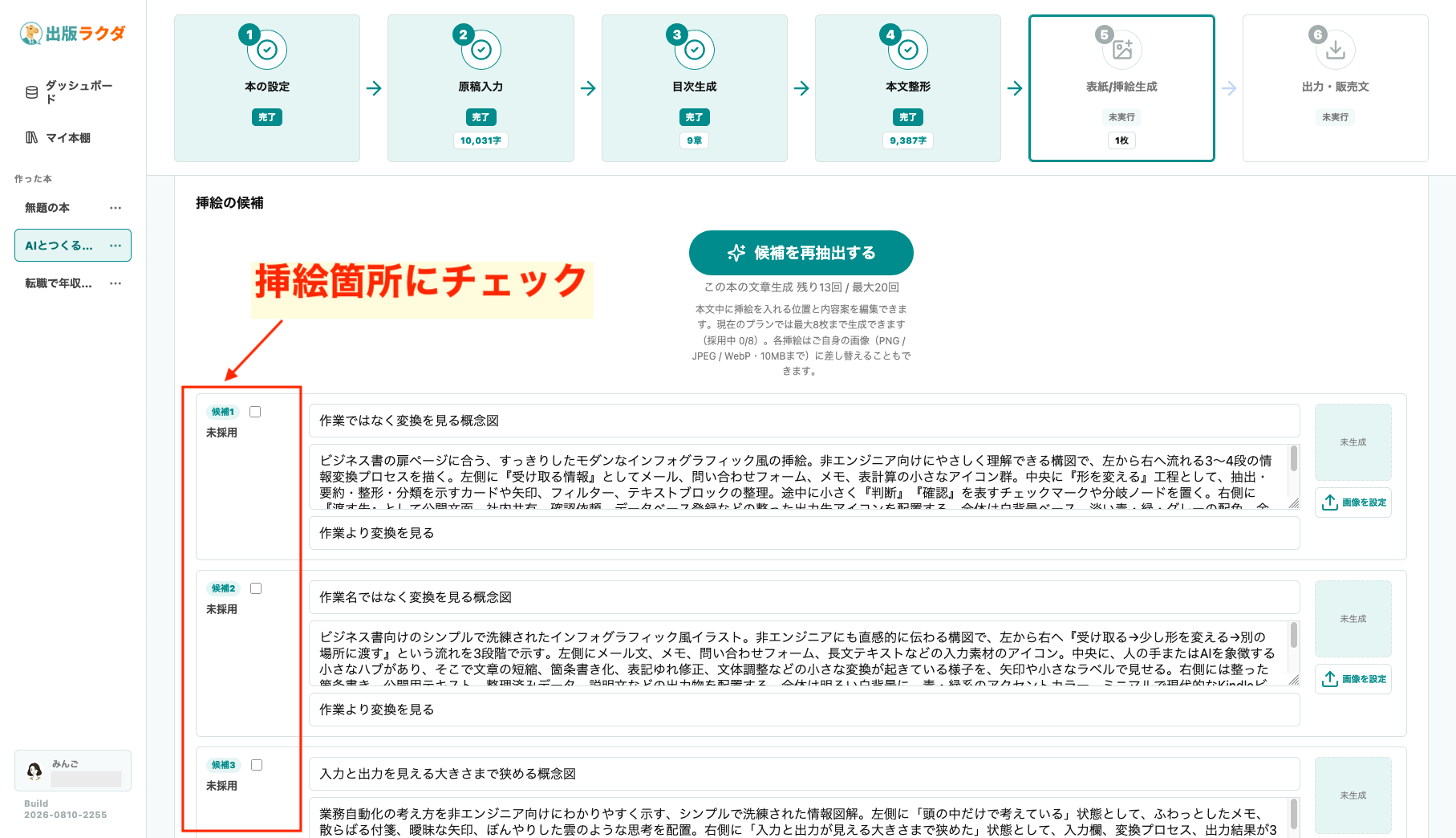Click the みんご user profile card

(x=73, y=771)
